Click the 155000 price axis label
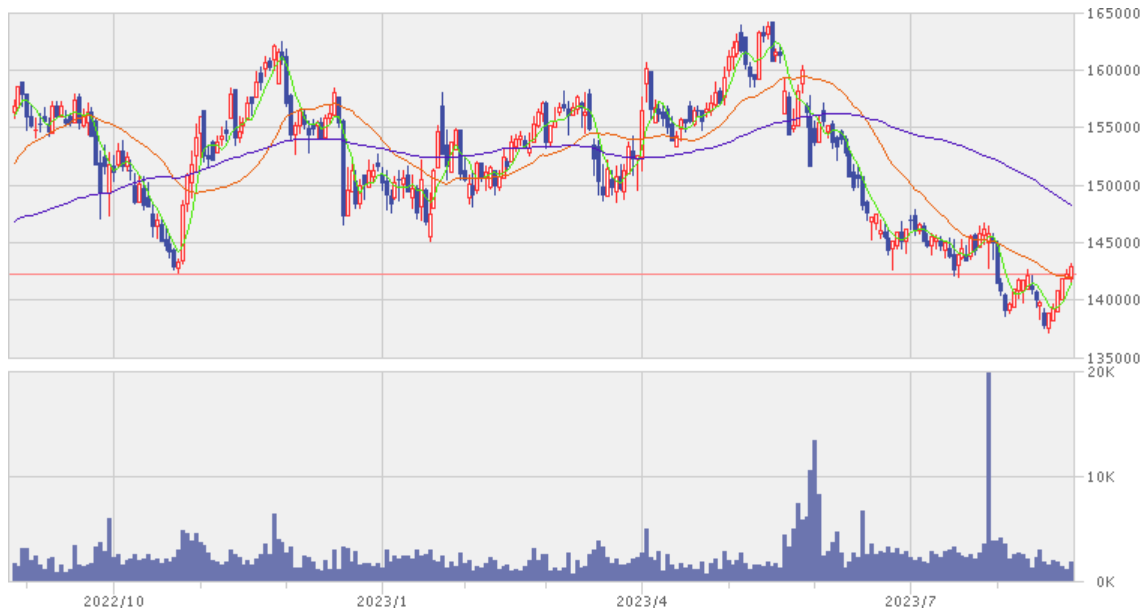This screenshot has height=614, width=1147. click(1114, 128)
